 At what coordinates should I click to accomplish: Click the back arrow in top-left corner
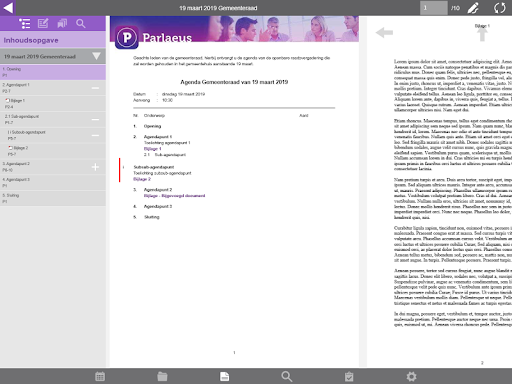click(8, 8)
